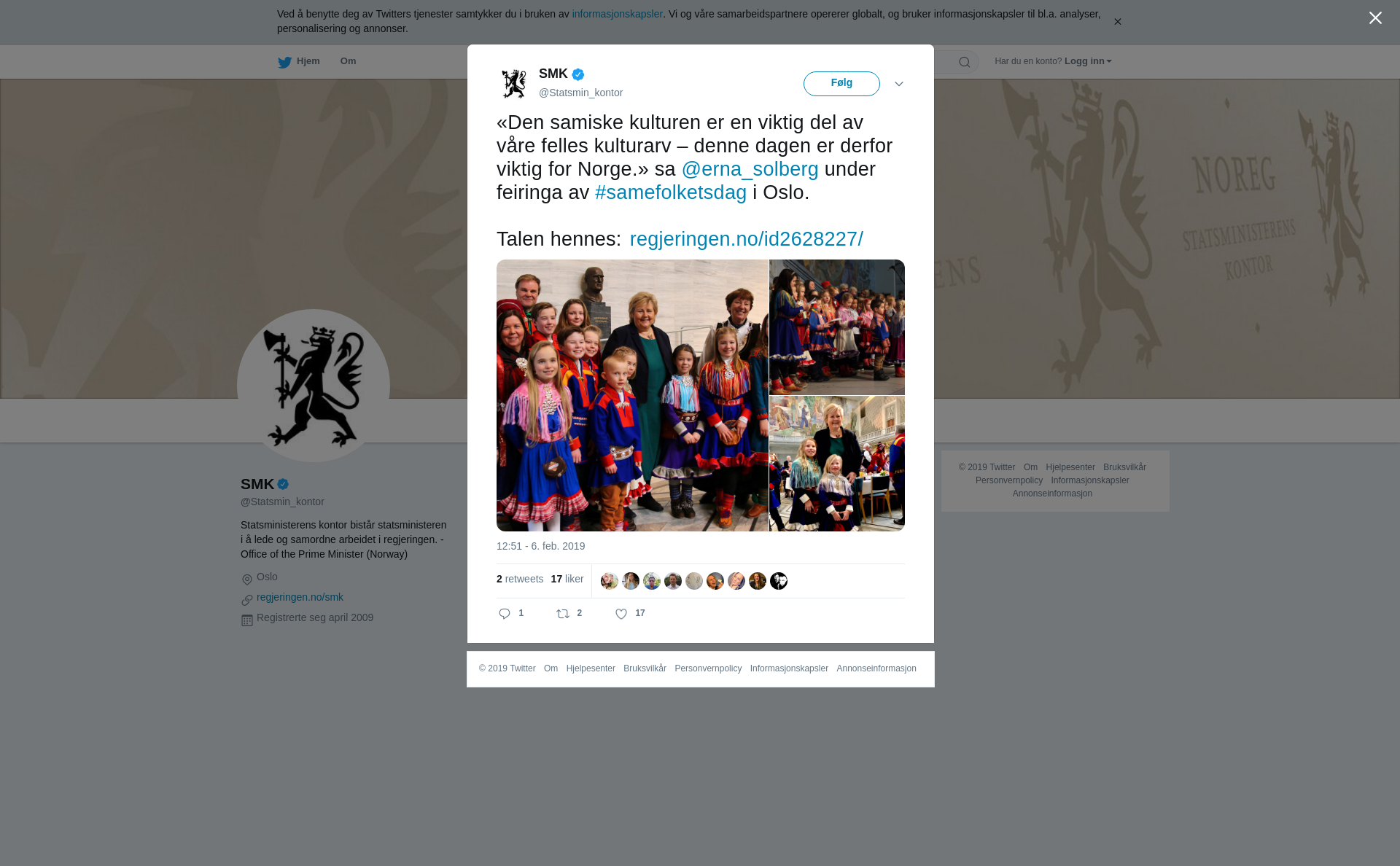The height and width of the screenshot is (866, 1400).
Task: Open the Logg inn dropdown
Action: (1088, 61)
